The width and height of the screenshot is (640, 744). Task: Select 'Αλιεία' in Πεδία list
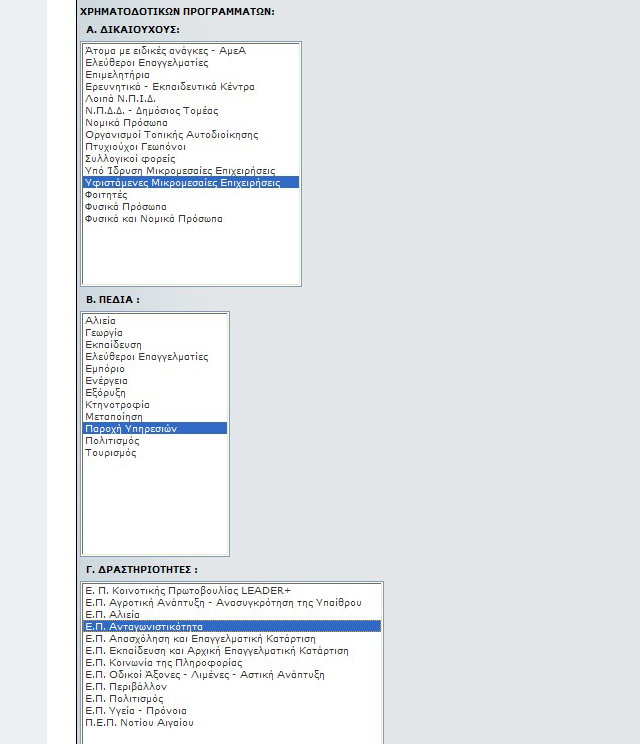click(x=155, y=321)
